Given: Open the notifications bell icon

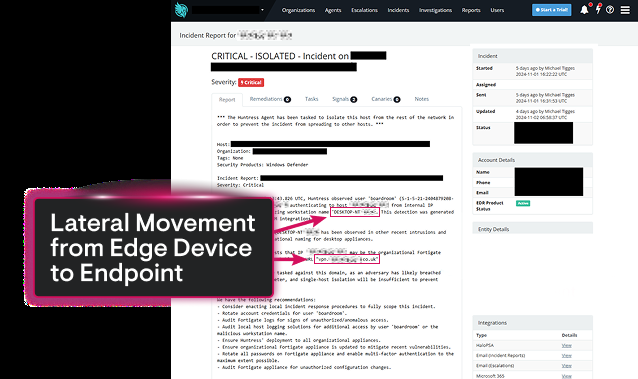Looking at the screenshot, I should [x=584, y=10].
